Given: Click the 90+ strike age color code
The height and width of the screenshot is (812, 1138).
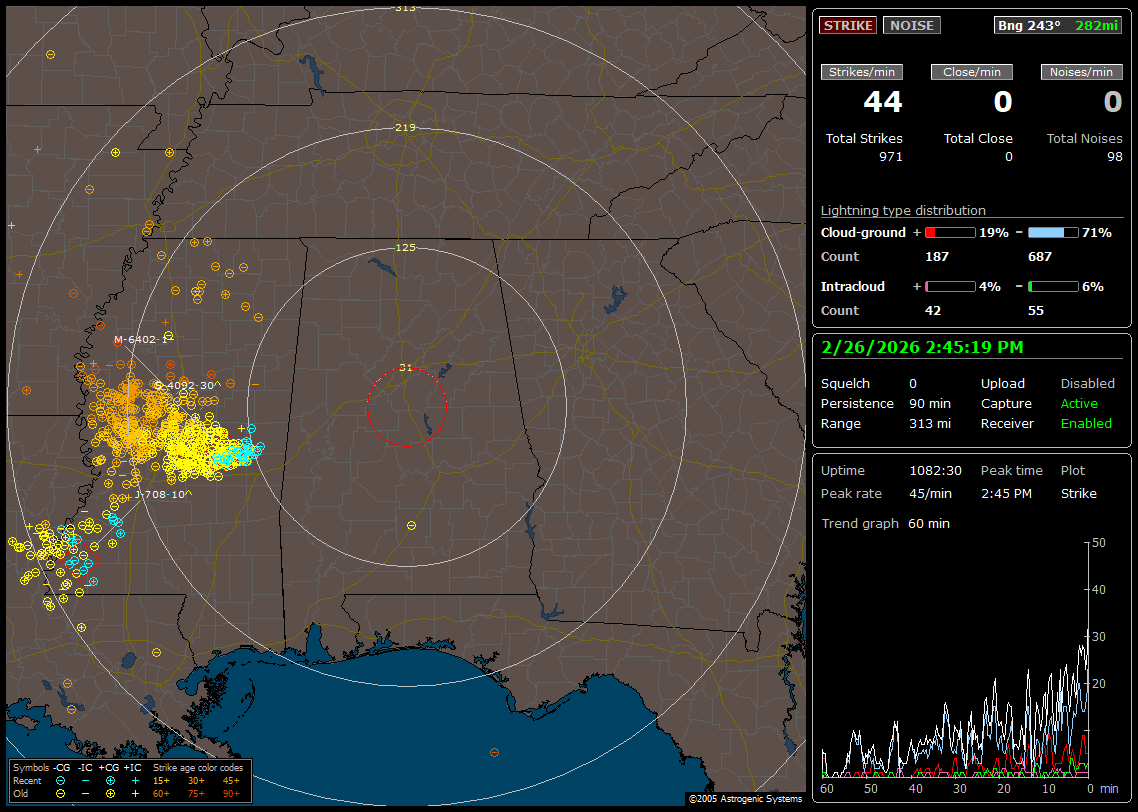Looking at the screenshot, I should [x=231, y=793].
